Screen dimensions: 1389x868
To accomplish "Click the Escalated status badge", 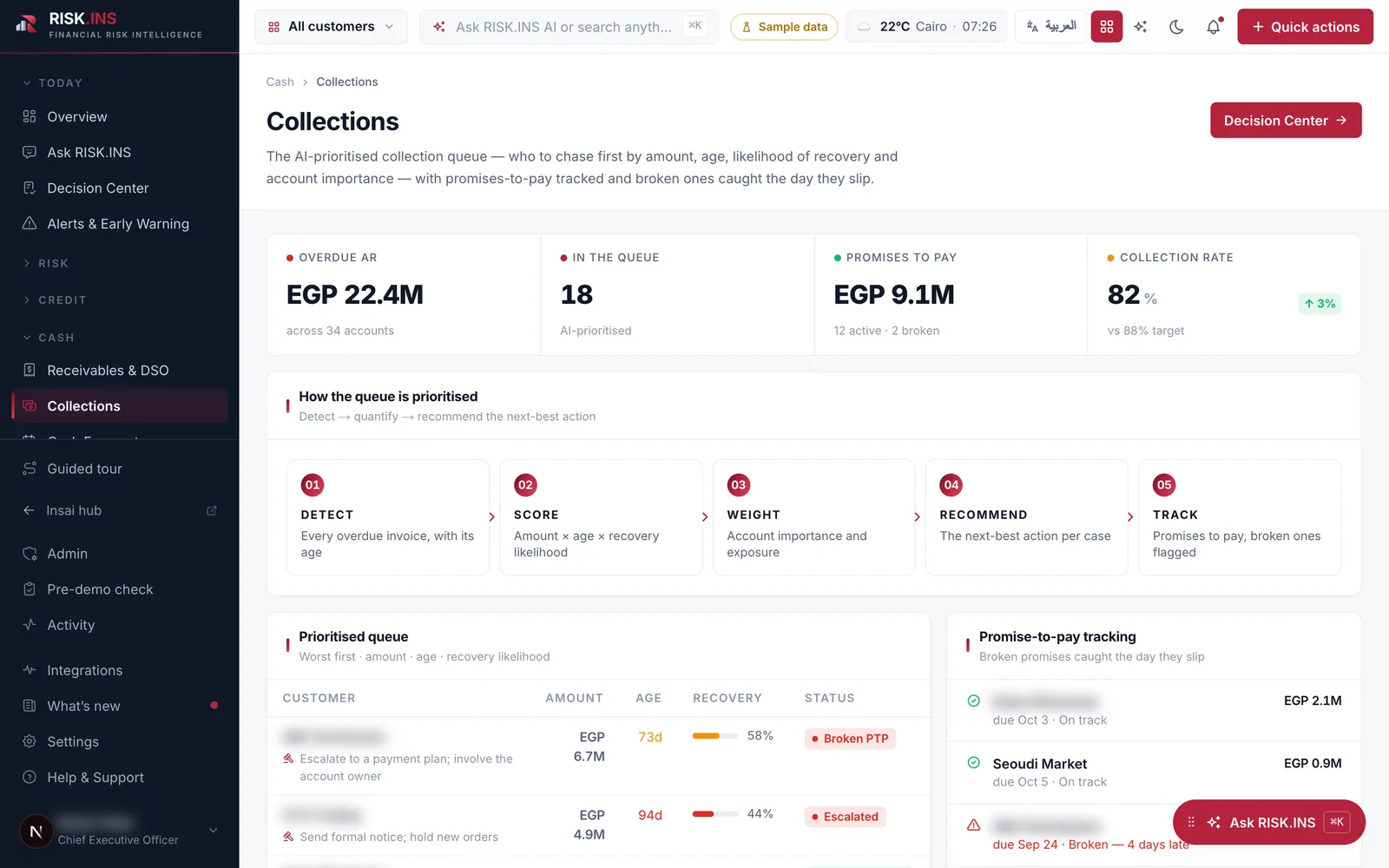I will pos(845,817).
